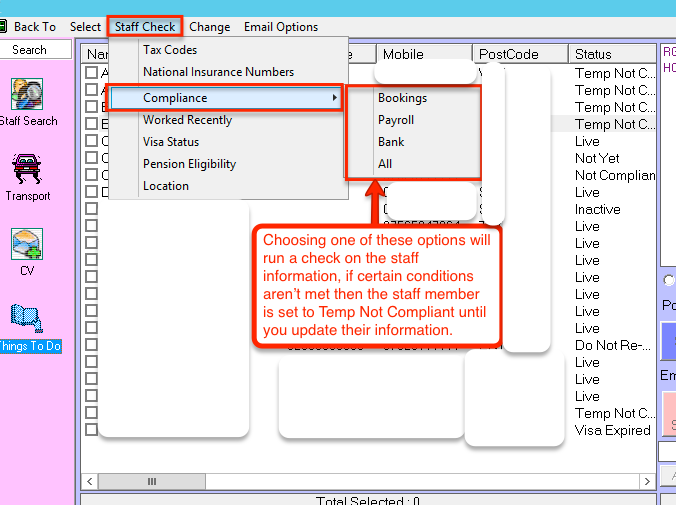
Task: Run the Bank compliance check
Action: click(x=391, y=142)
